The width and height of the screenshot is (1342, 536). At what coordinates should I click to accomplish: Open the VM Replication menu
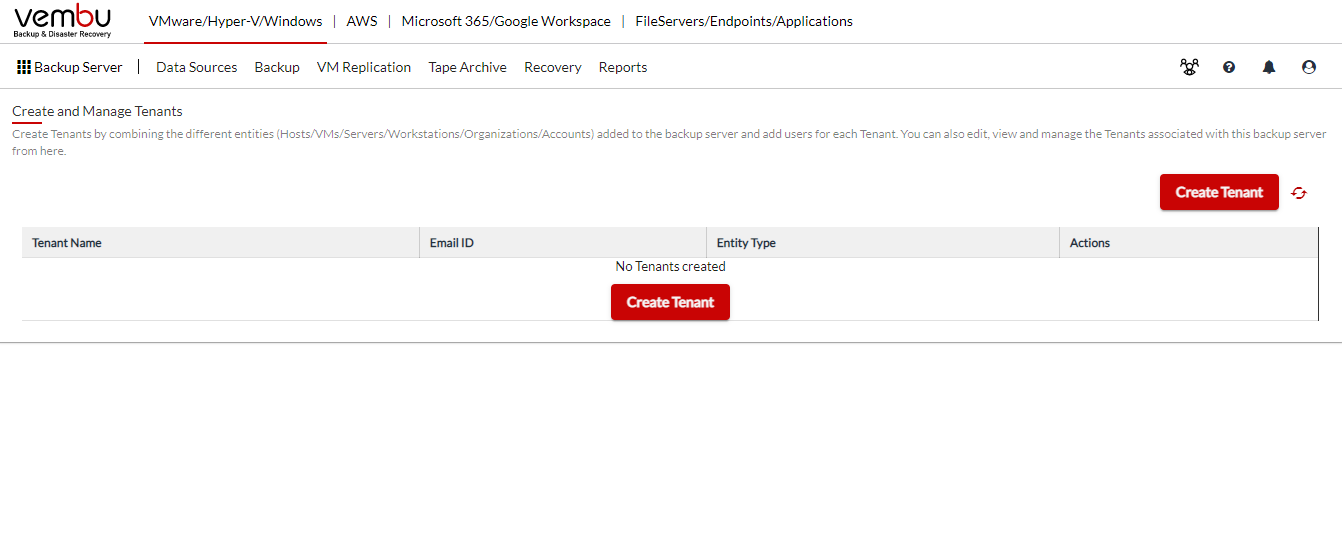pyautogui.click(x=364, y=67)
